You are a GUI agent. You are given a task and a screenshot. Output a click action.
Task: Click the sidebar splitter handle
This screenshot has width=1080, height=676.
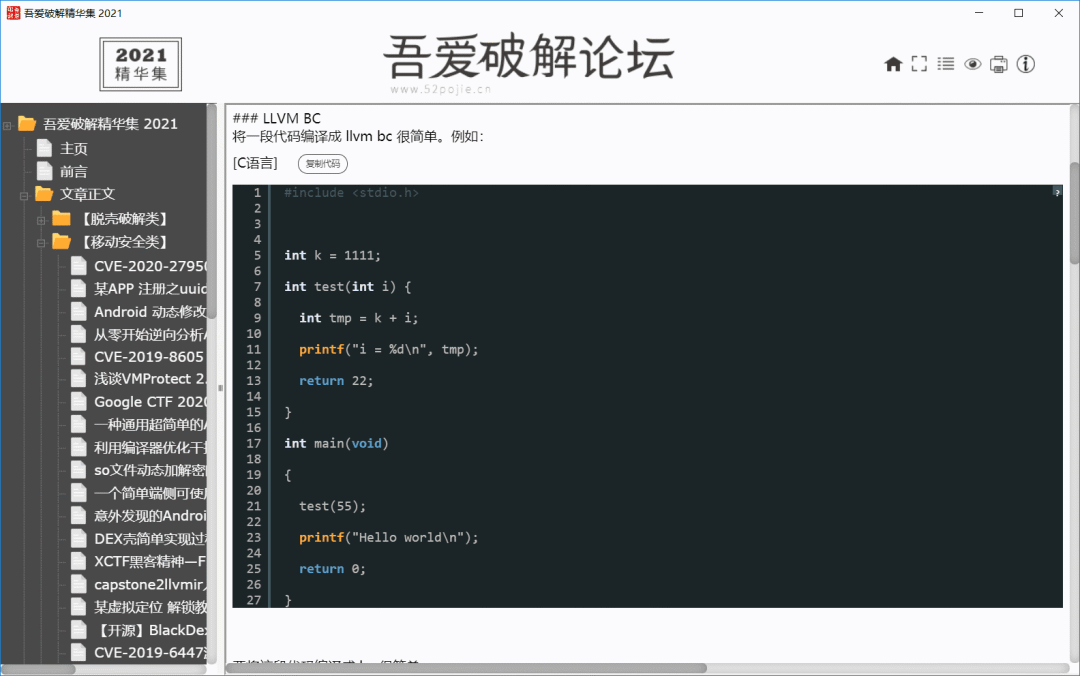click(x=220, y=388)
